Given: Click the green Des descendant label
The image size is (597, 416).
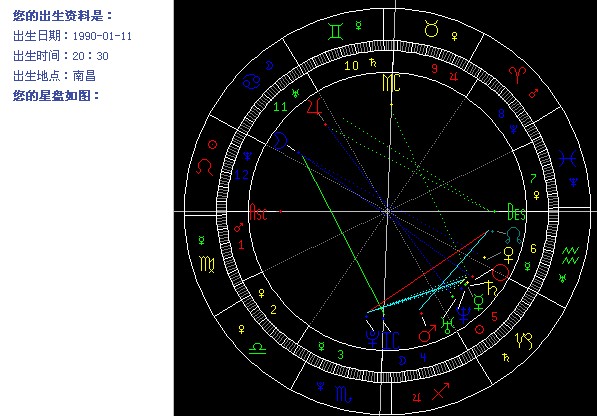Looking at the screenshot, I should 516,212.
